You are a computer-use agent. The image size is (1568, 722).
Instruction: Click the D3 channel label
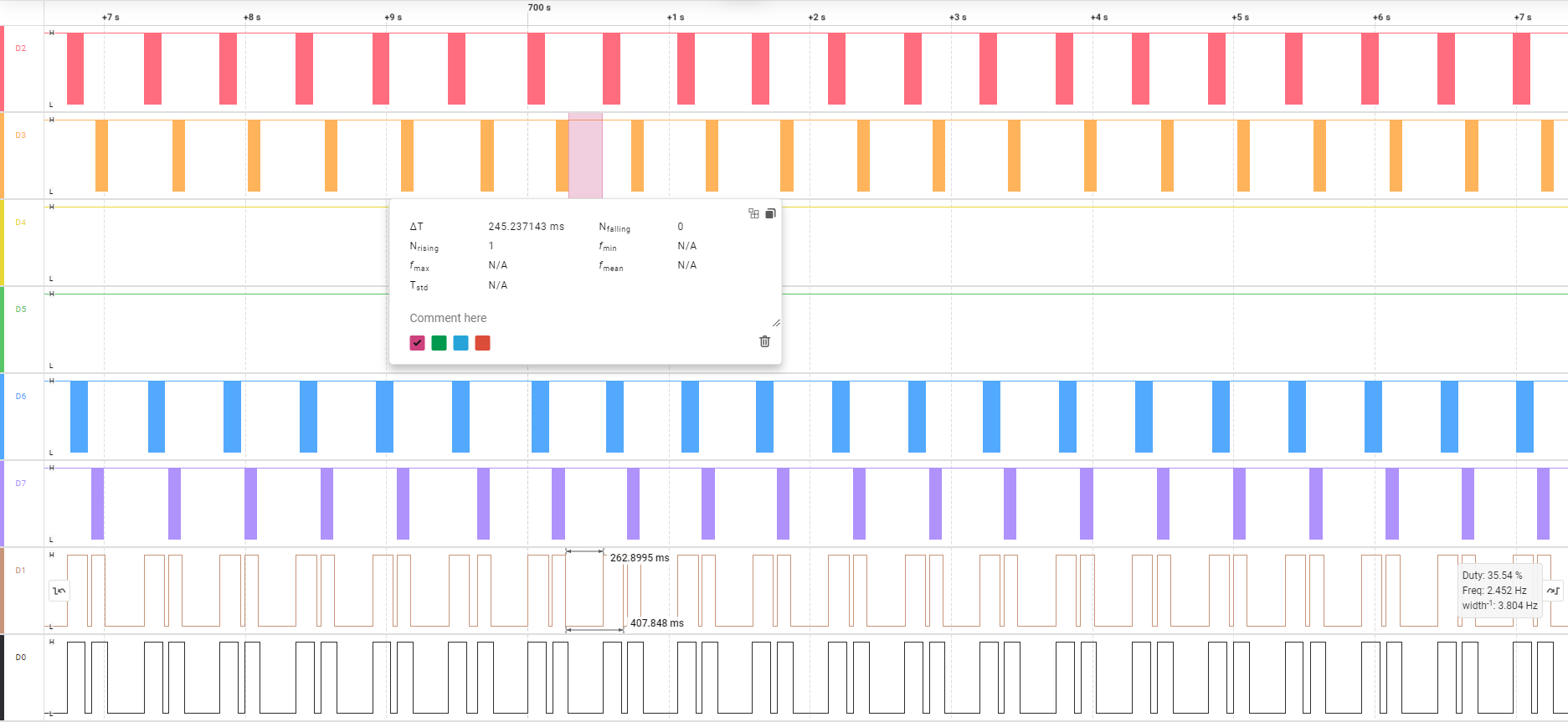(21, 136)
